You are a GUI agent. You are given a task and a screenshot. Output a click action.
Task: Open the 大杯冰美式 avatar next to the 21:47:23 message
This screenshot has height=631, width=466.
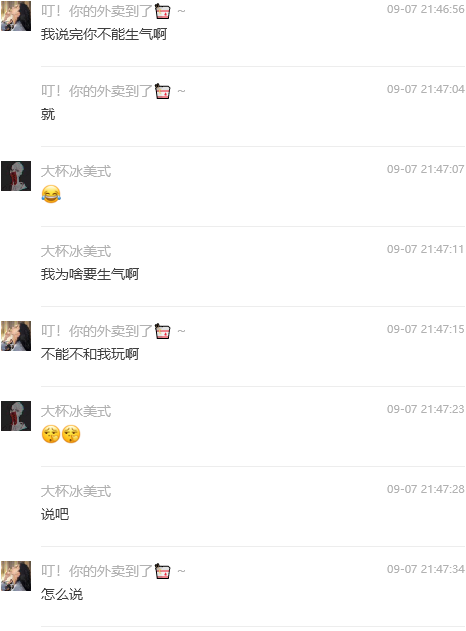point(16,416)
